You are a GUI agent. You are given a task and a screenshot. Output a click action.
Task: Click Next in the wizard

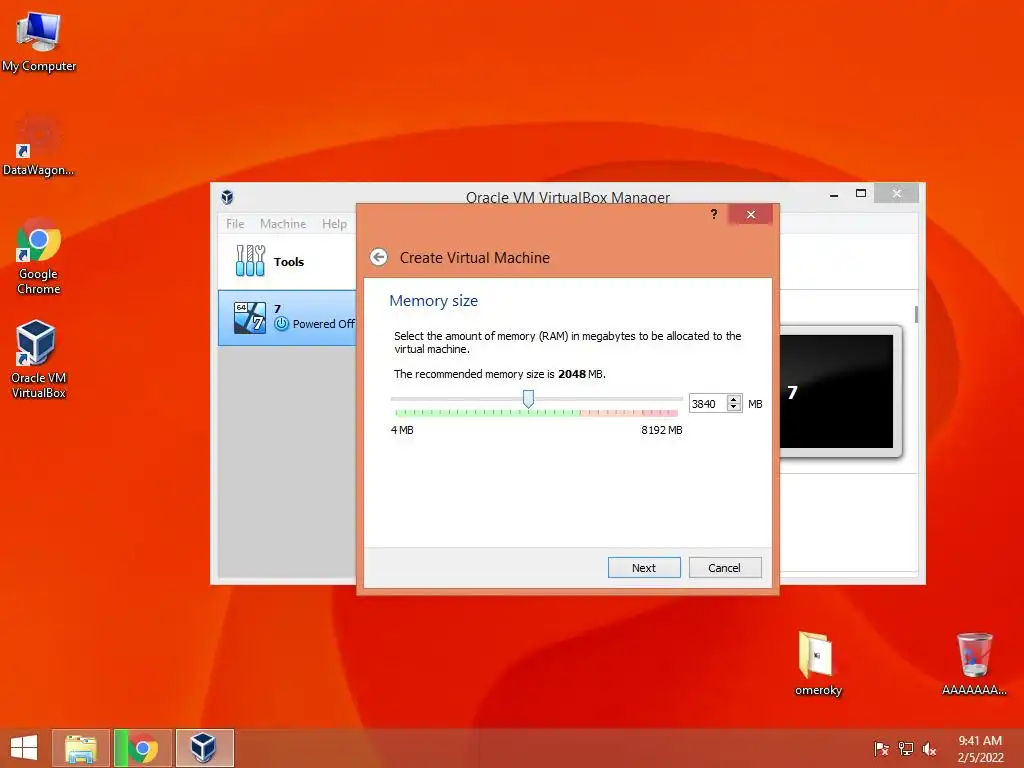click(644, 568)
